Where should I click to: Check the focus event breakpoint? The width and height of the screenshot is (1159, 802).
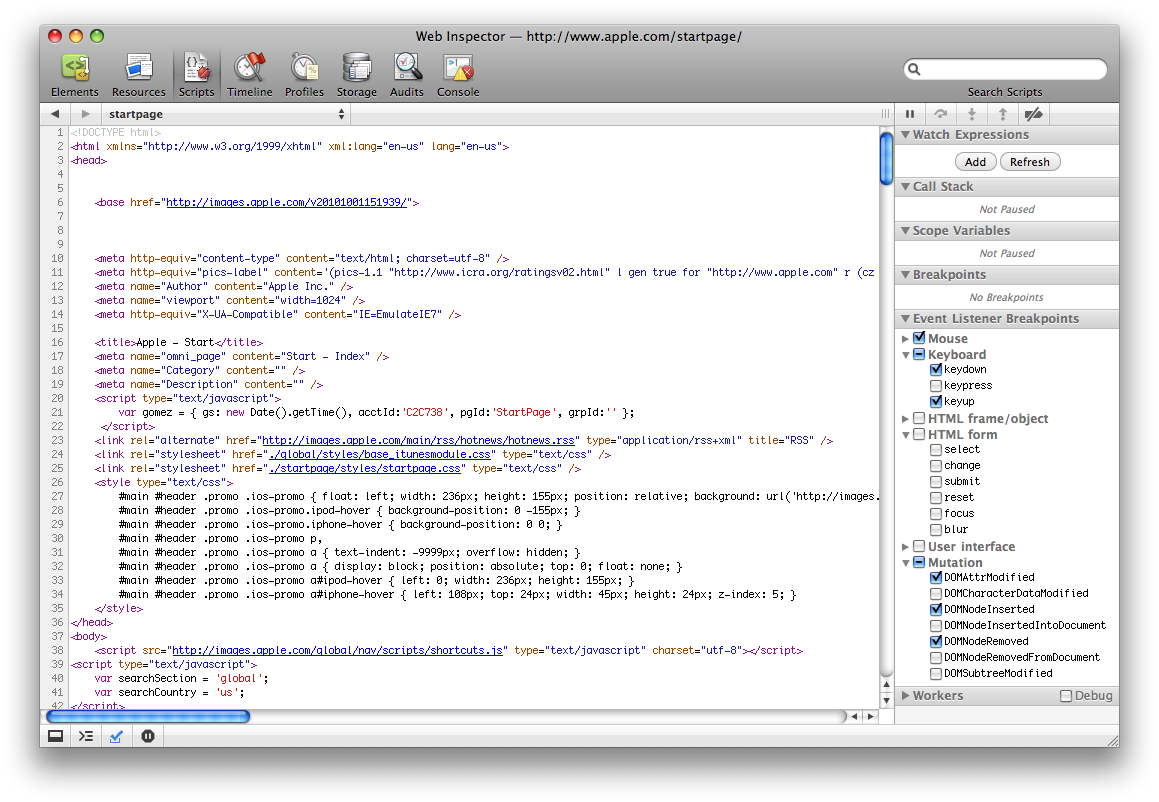(x=936, y=513)
